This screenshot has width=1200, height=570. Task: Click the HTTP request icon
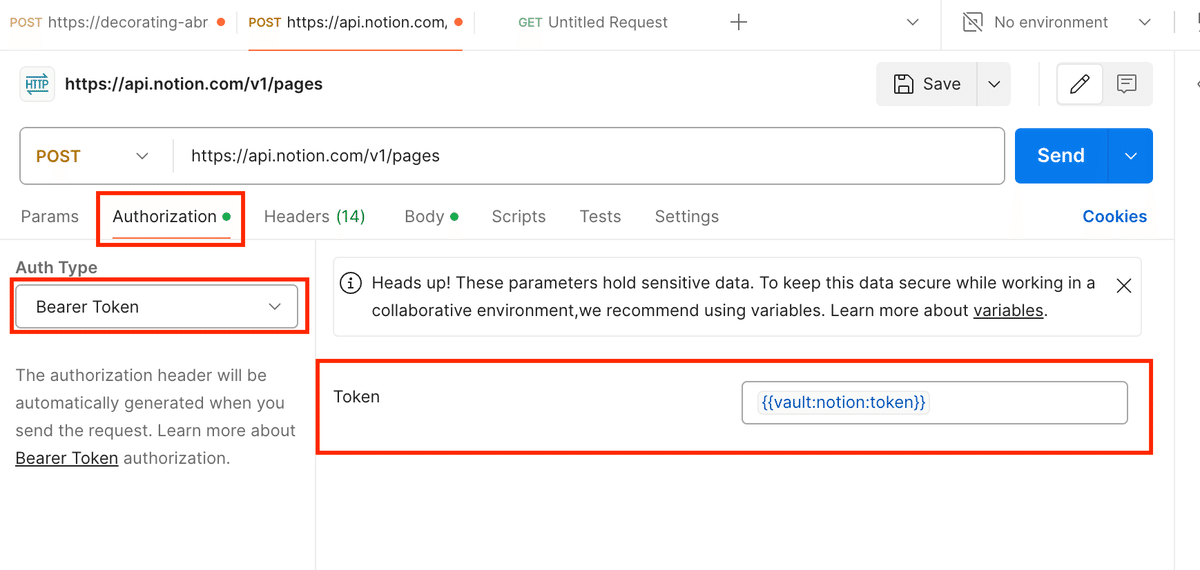click(37, 84)
